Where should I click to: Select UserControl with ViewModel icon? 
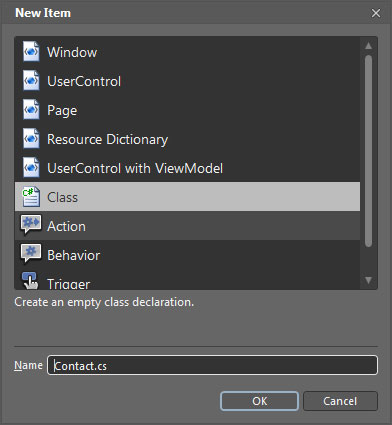click(31, 168)
